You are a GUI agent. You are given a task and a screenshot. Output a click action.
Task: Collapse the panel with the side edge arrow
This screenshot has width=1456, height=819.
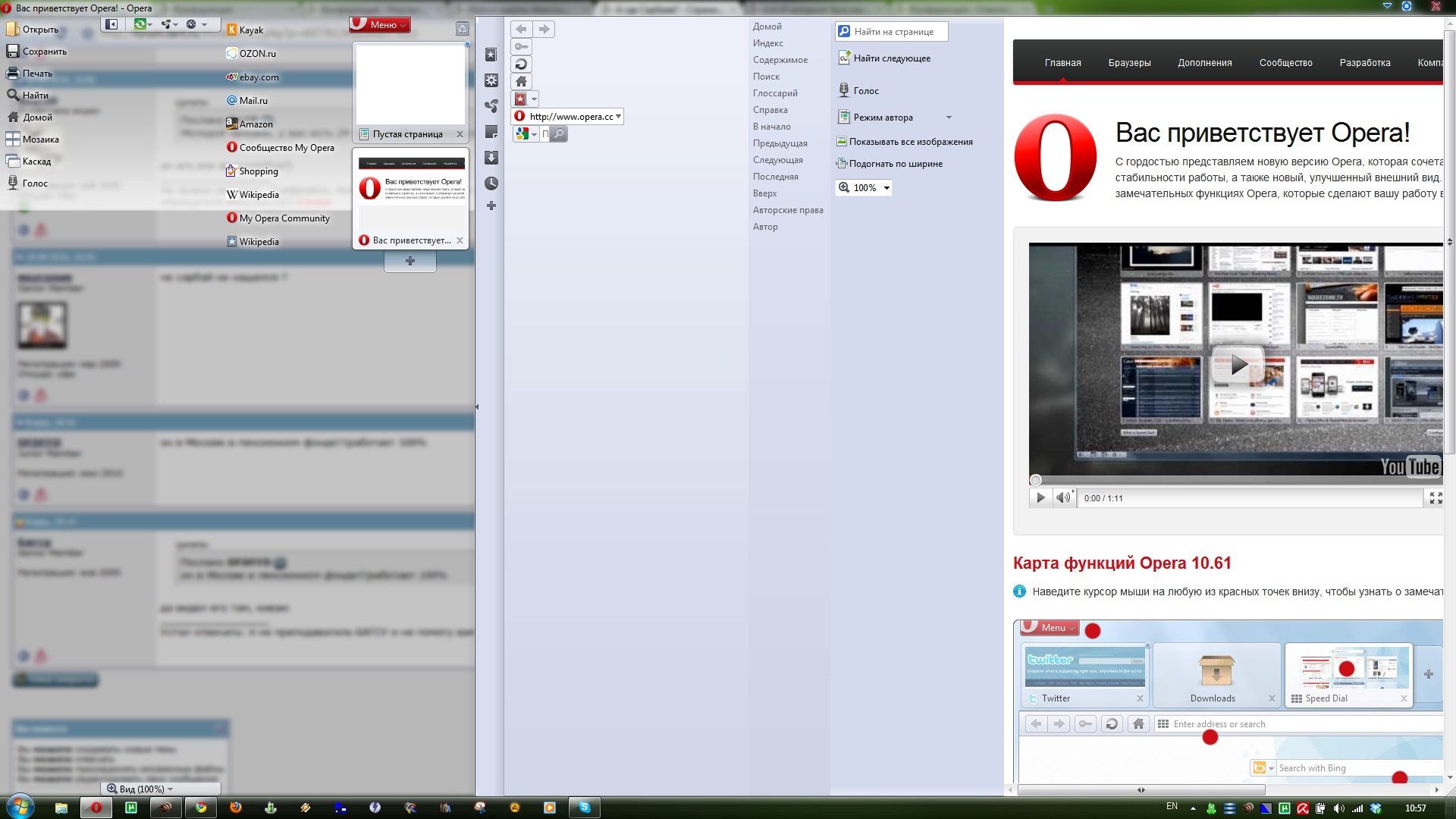click(x=477, y=407)
